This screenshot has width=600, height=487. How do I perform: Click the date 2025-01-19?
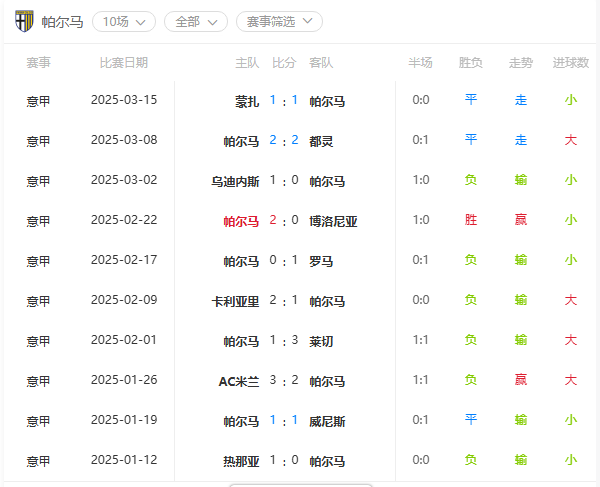[124, 420]
